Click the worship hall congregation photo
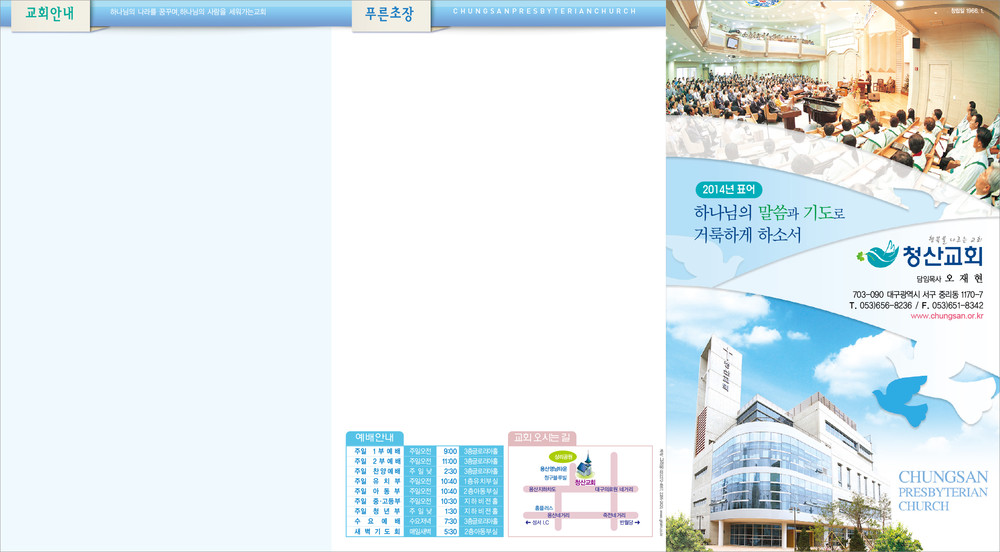 832,80
